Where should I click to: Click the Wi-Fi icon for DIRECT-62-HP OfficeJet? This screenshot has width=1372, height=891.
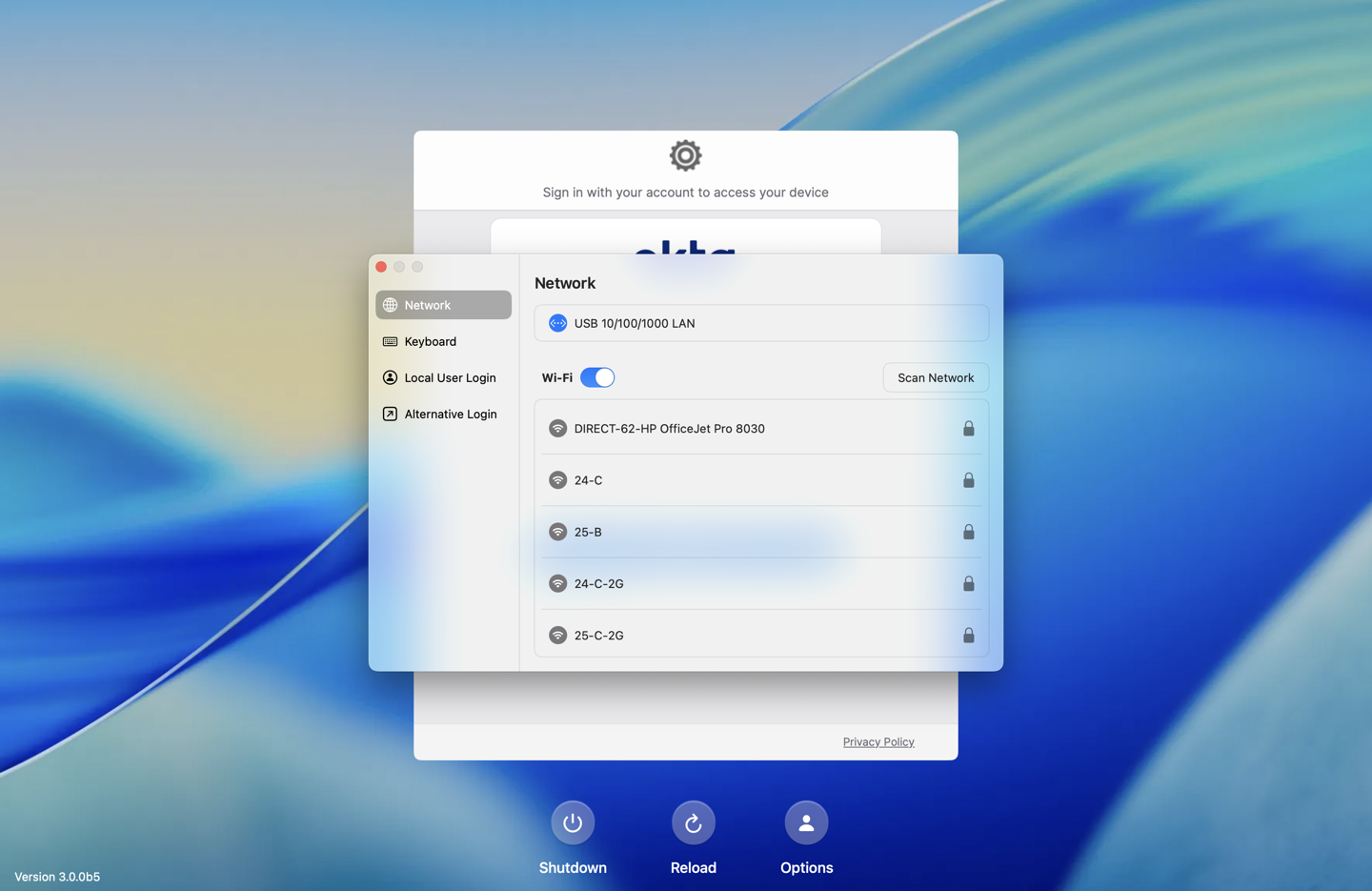pyautogui.click(x=557, y=429)
